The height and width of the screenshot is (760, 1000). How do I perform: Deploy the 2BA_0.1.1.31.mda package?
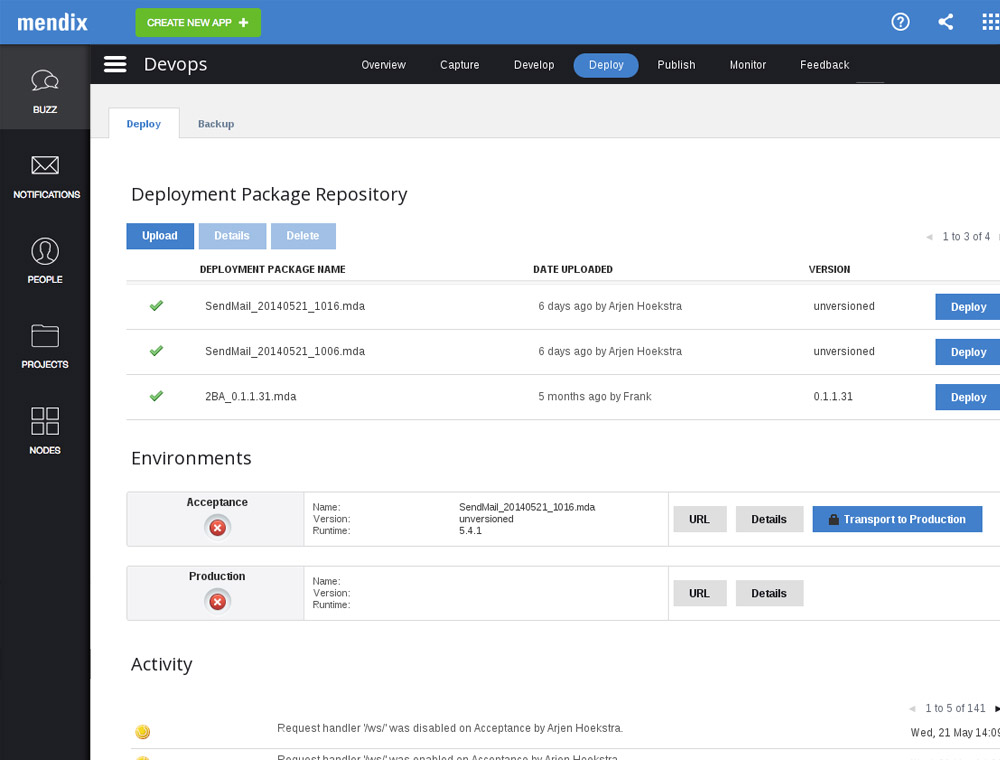click(x=967, y=397)
